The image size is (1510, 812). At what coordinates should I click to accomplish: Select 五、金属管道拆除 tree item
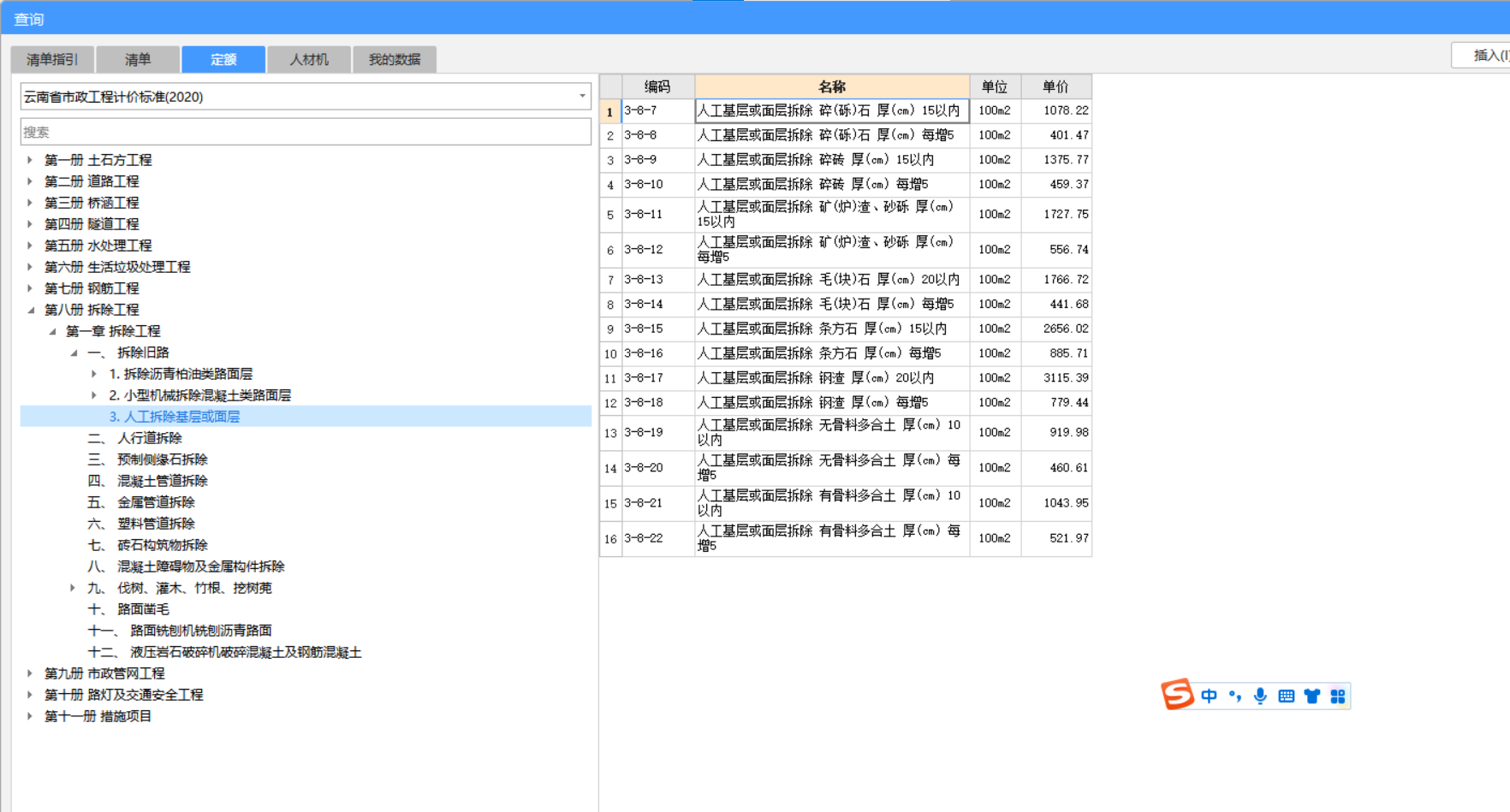click(141, 502)
